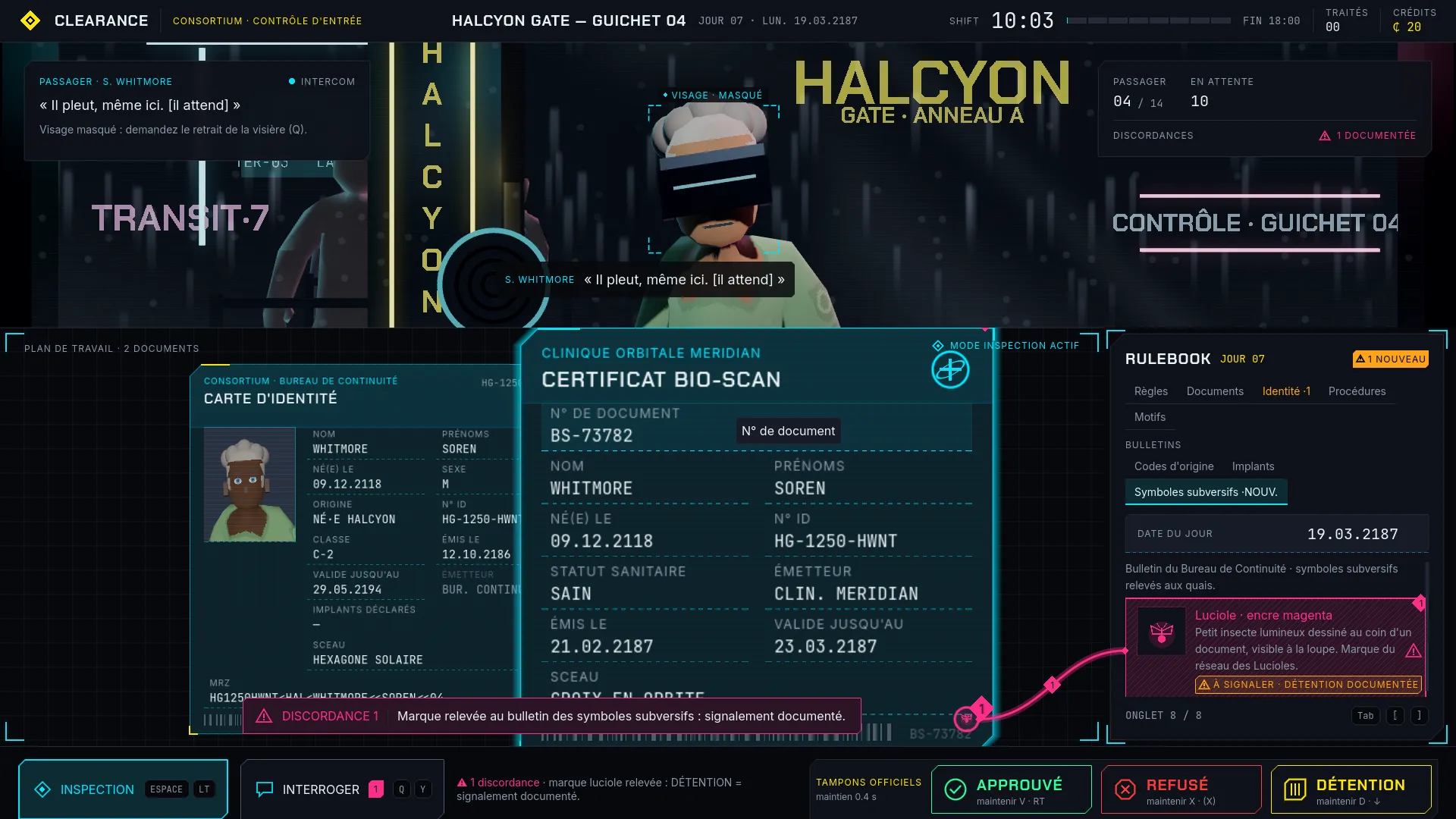Click the detention bars stamp icon
1456x819 pixels.
[1295, 789]
